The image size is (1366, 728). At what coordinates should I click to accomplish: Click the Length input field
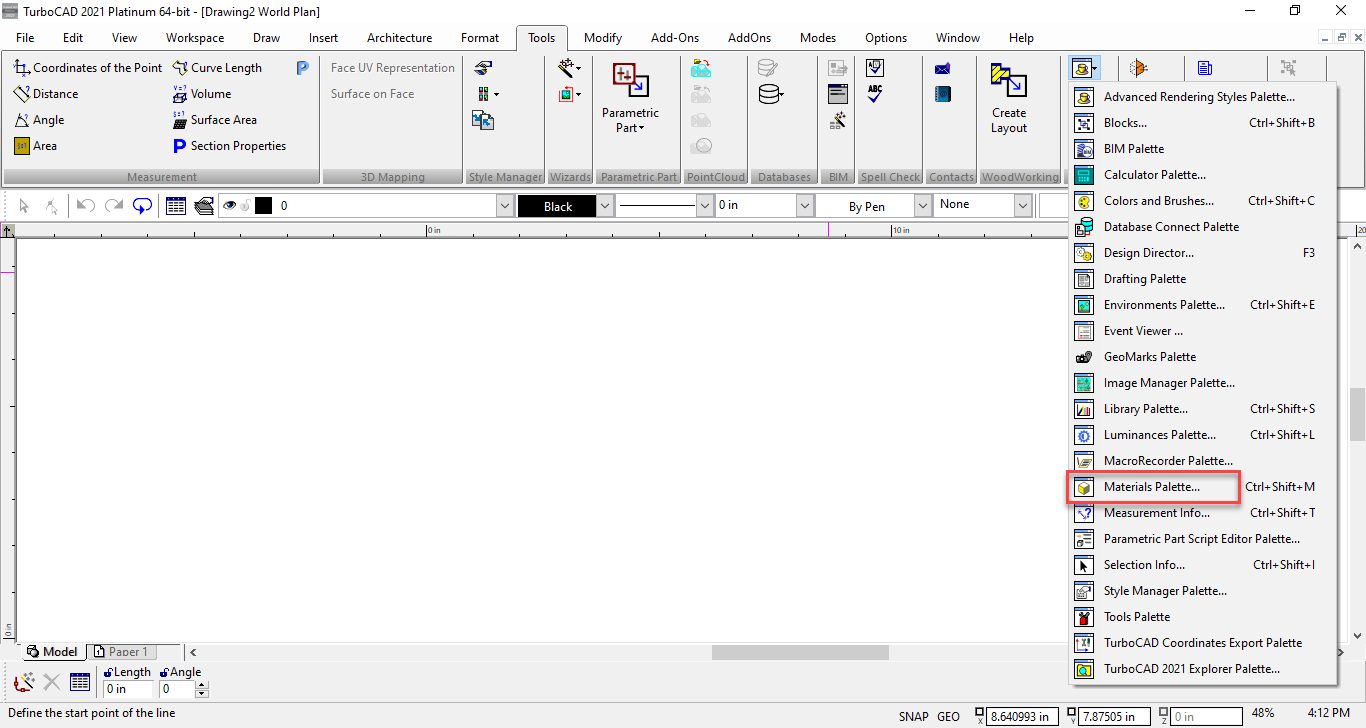click(129, 689)
